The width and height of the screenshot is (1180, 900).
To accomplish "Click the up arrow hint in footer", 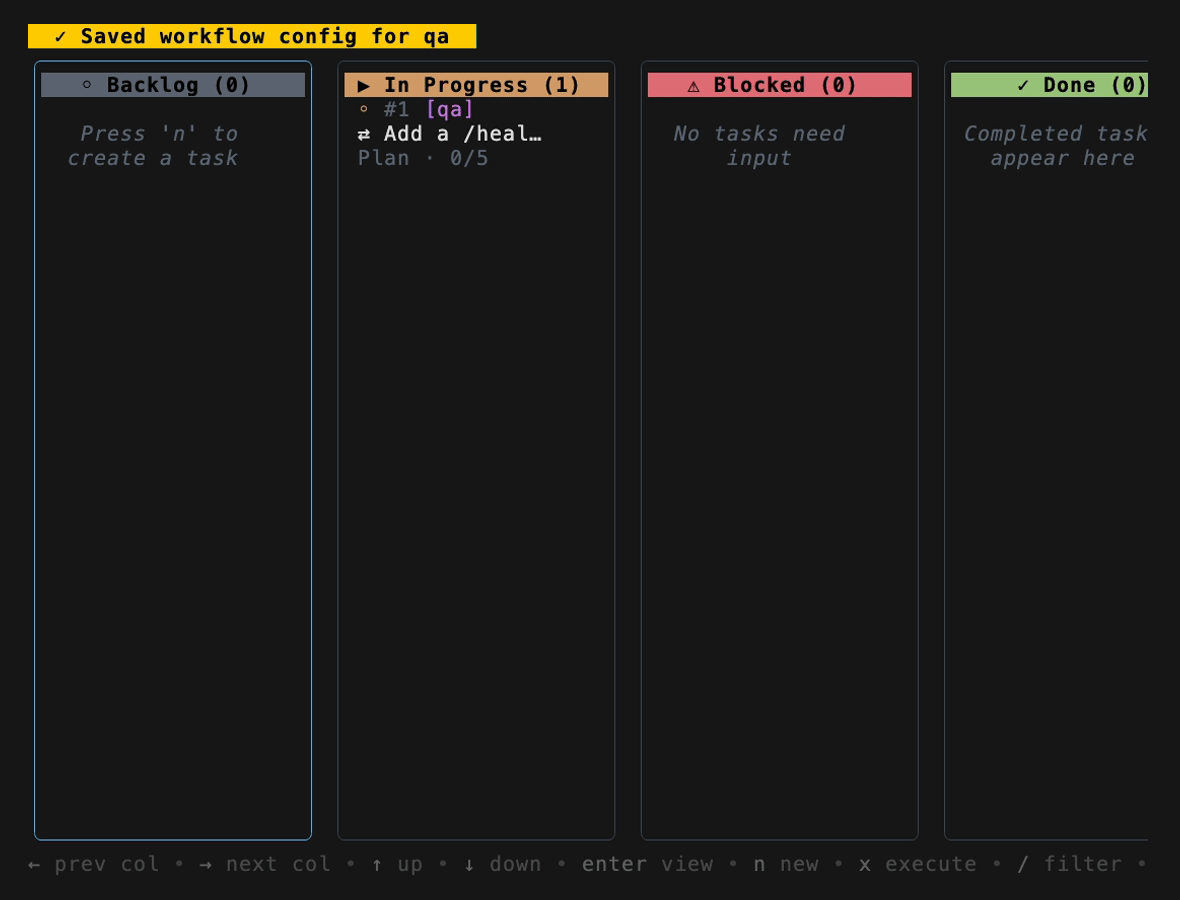I will 397,864.
